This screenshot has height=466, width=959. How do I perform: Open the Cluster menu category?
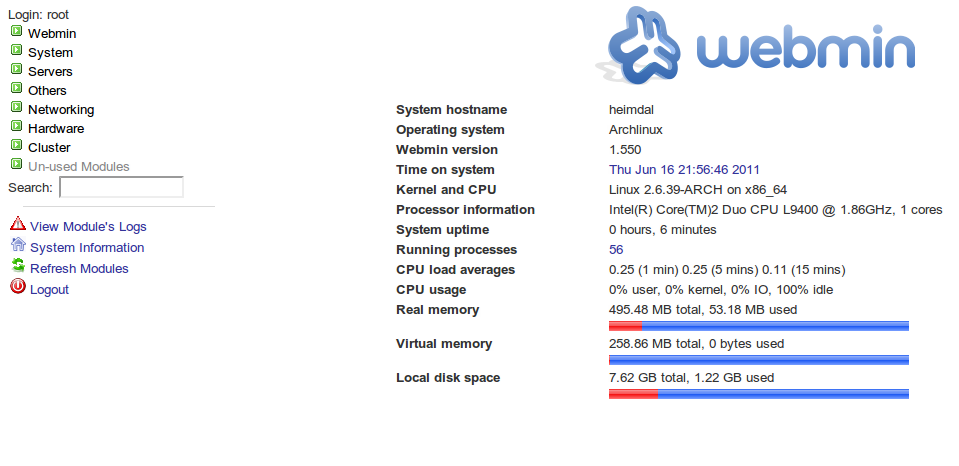click(x=49, y=148)
